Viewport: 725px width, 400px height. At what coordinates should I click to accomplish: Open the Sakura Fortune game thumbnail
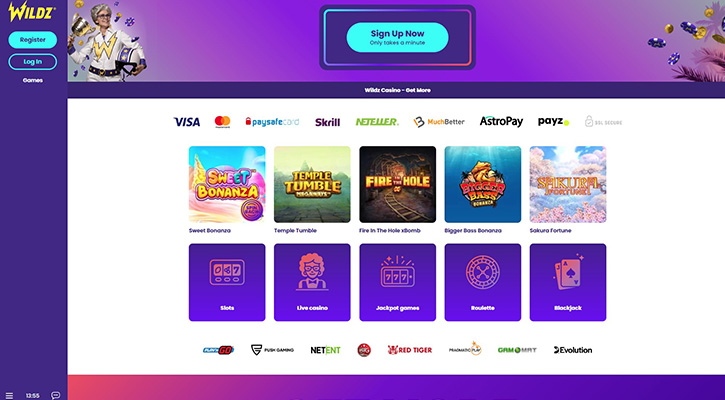point(568,185)
